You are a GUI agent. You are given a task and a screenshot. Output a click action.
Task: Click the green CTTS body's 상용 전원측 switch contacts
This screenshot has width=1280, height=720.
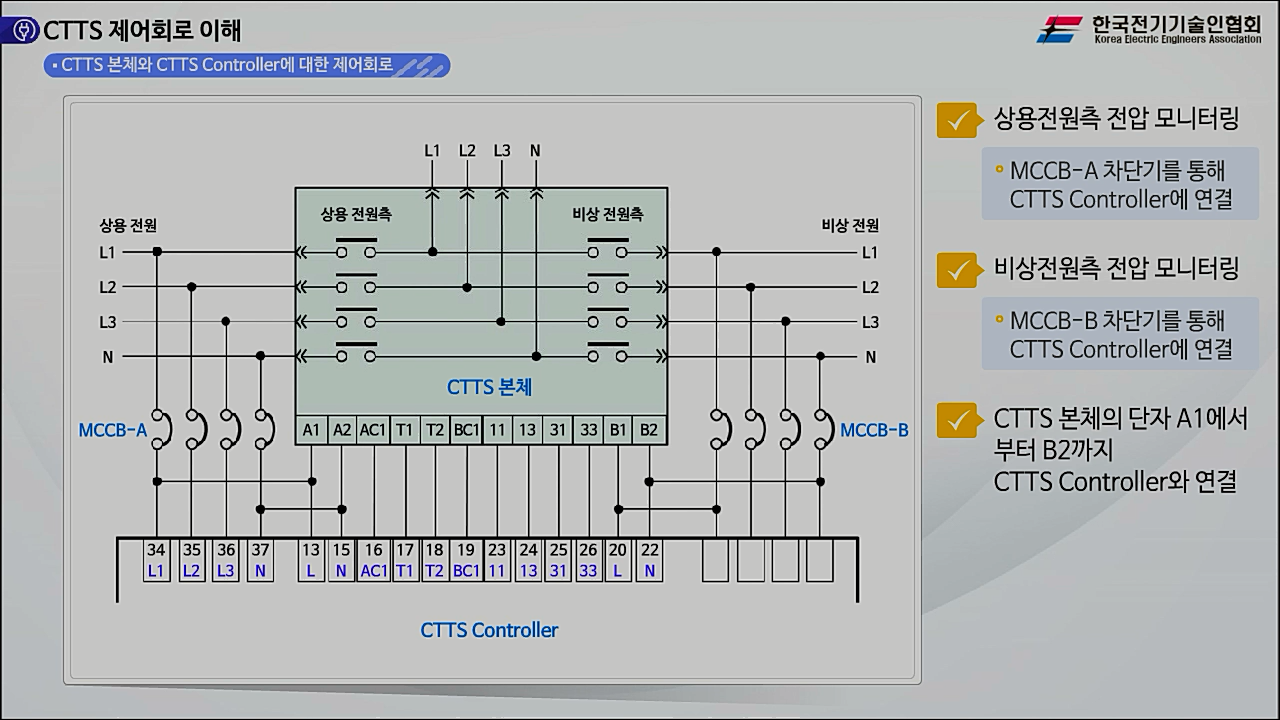pyautogui.click(x=356, y=300)
